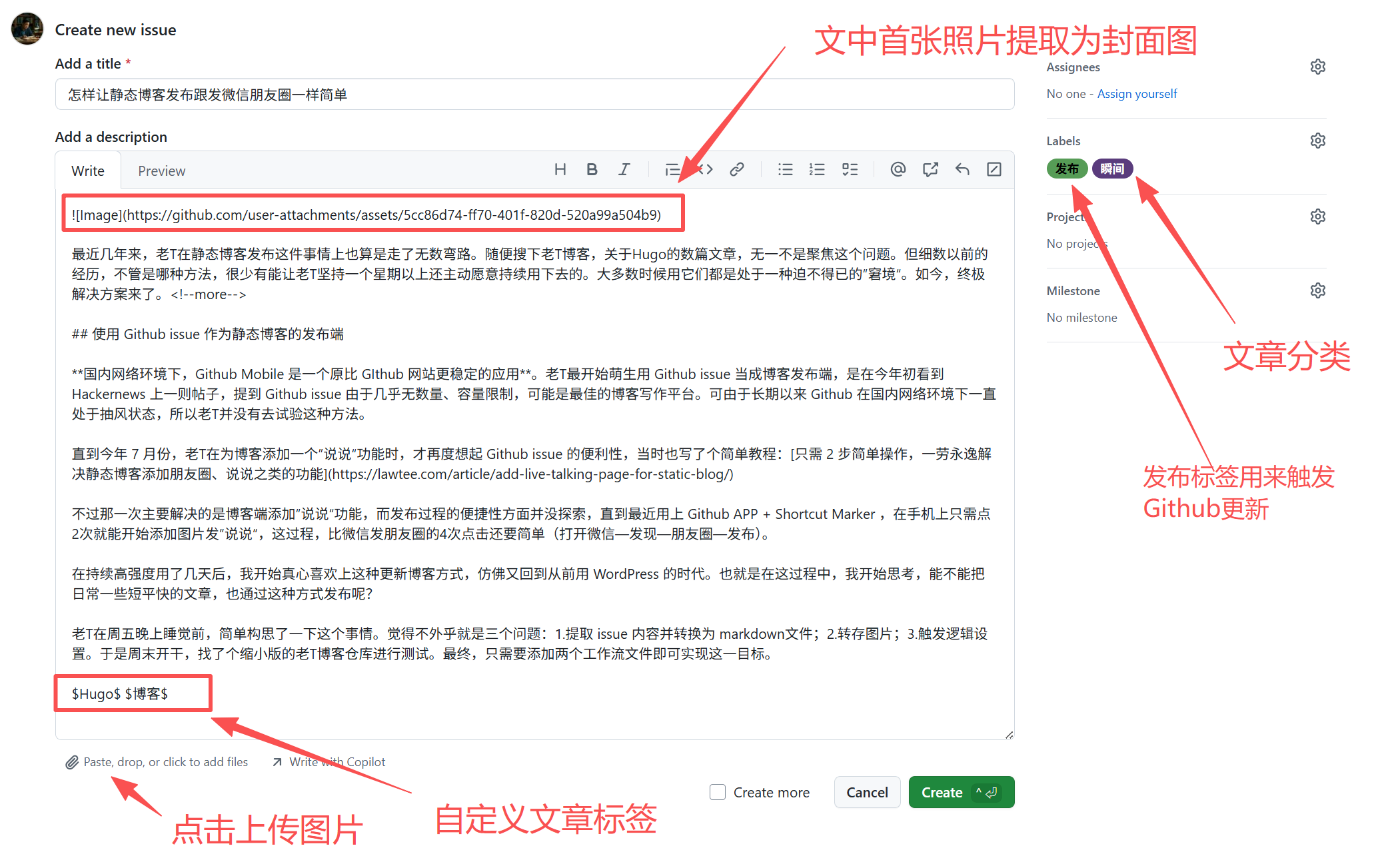Insert a numbered list

[817, 169]
